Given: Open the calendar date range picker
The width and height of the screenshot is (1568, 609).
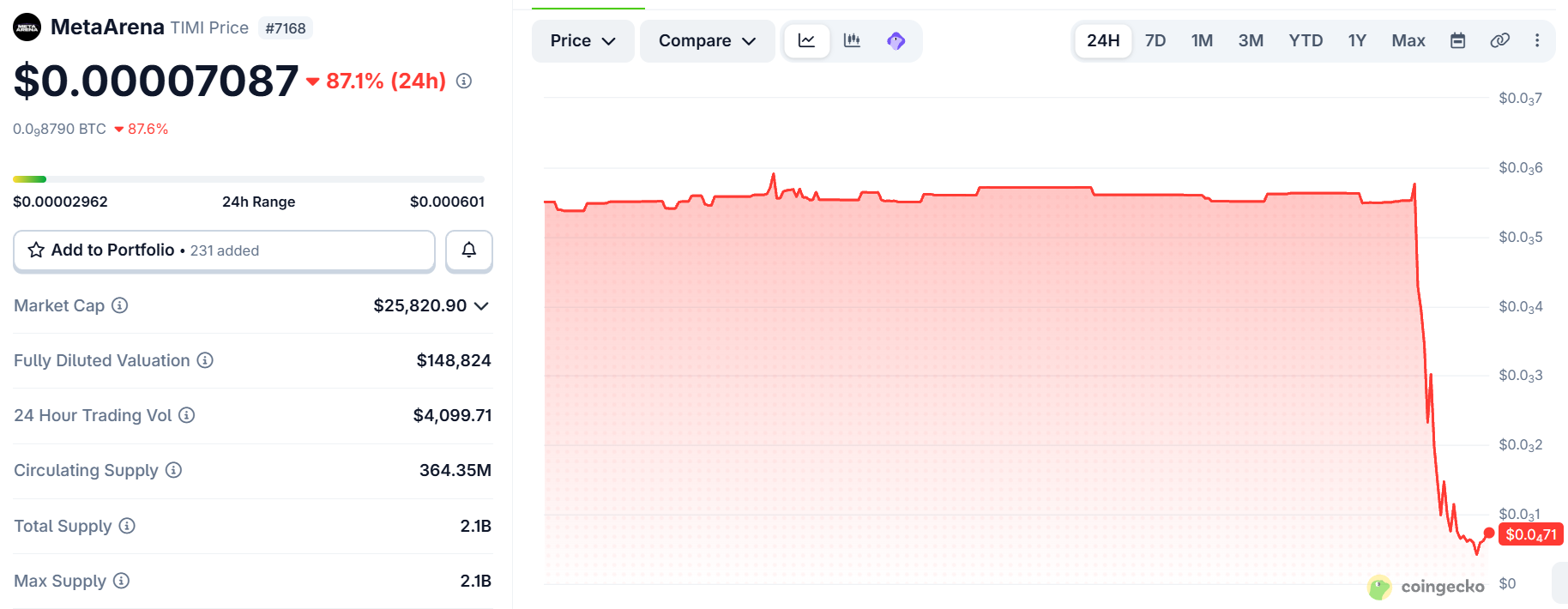Looking at the screenshot, I should click(x=1457, y=40).
